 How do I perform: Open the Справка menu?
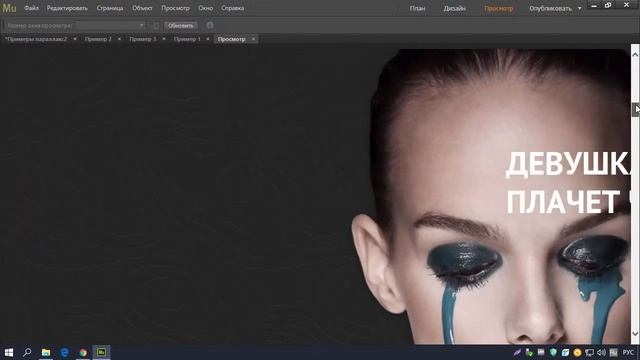pyautogui.click(x=233, y=8)
